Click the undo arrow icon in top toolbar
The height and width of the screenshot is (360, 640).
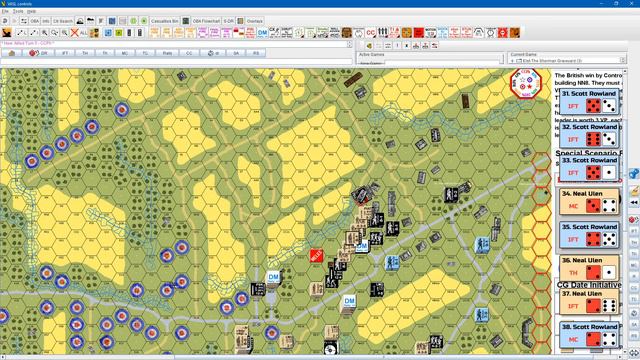pos(5,21)
